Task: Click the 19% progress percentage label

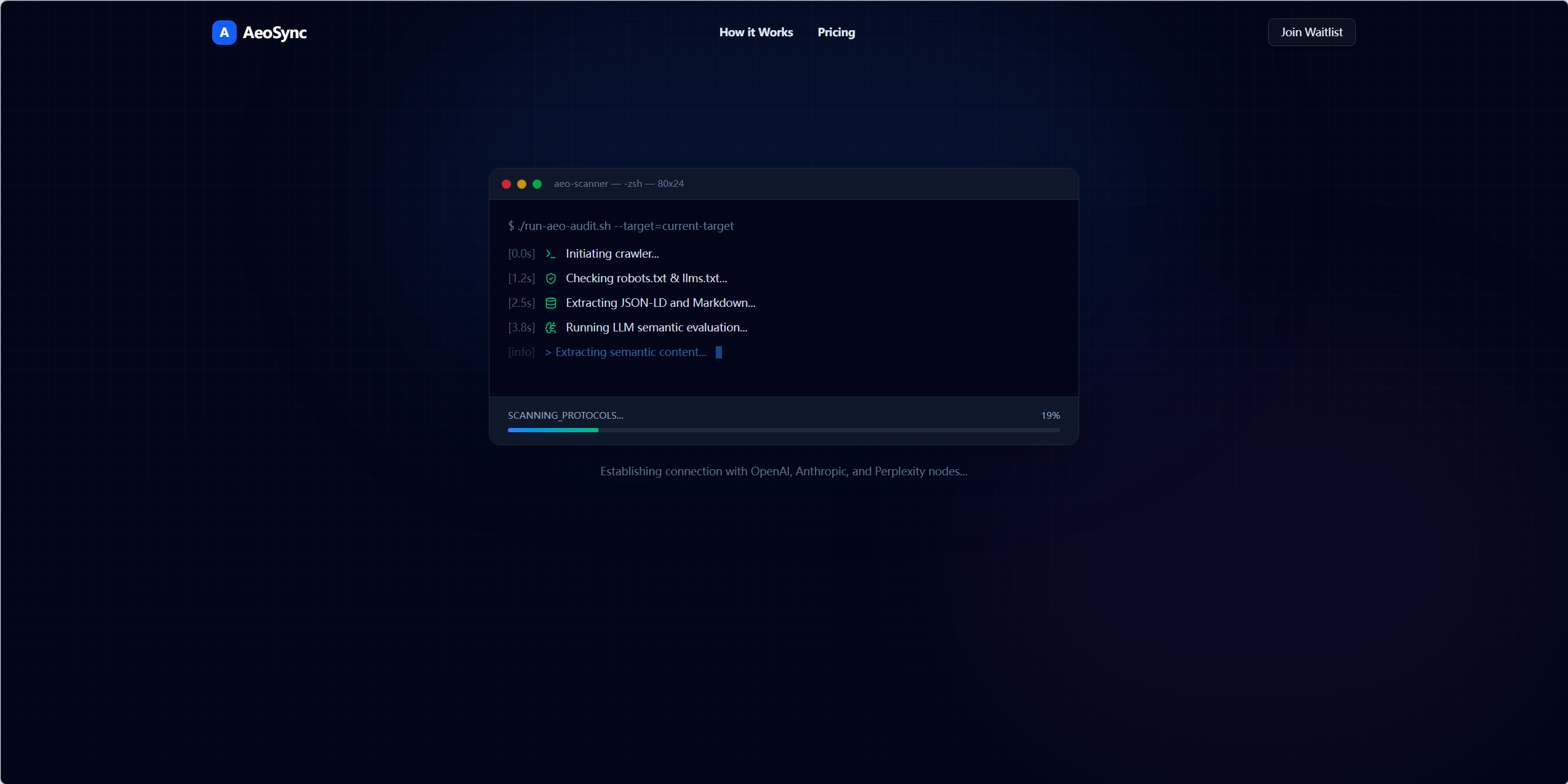Action: [1050, 414]
